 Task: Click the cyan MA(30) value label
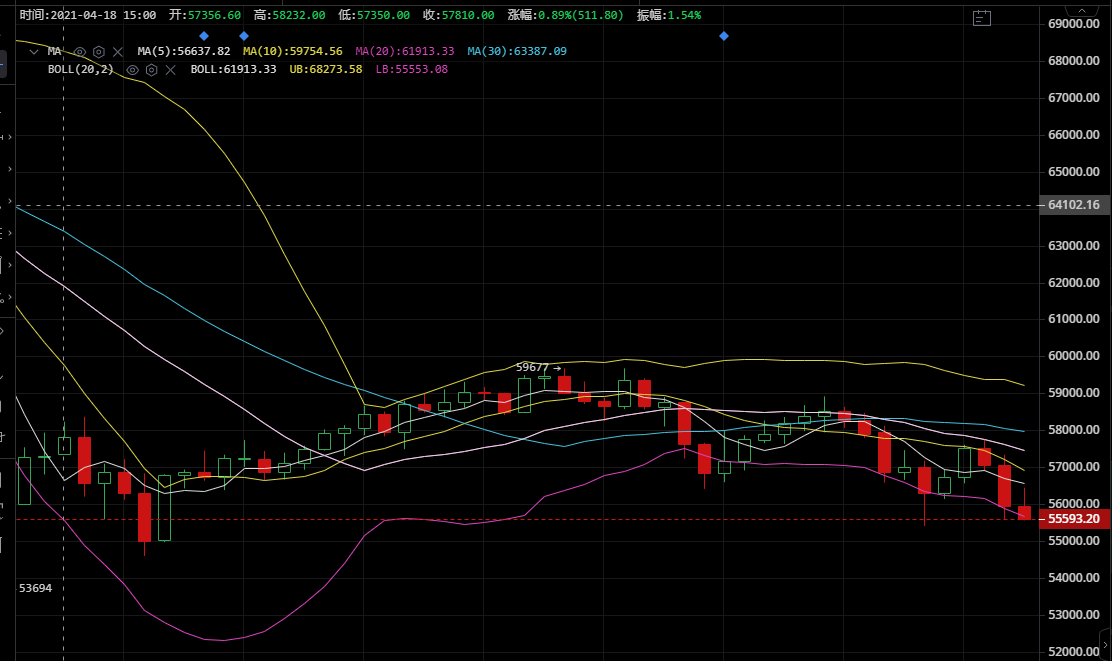coord(516,51)
